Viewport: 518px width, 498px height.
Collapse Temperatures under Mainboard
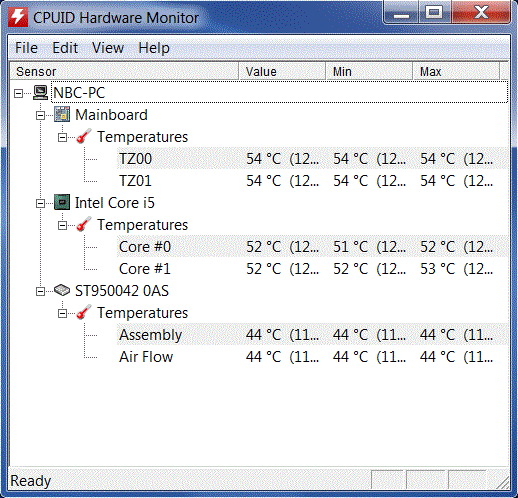pyautogui.click(x=62, y=137)
